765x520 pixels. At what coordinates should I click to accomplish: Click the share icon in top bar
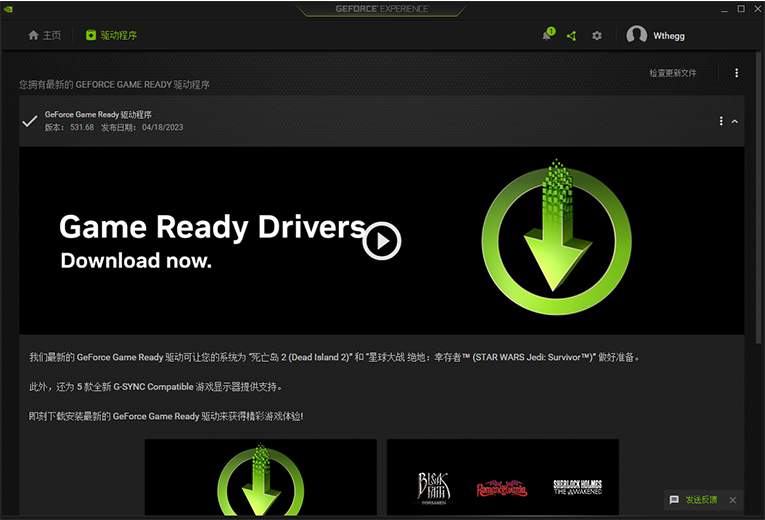point(571,36)
